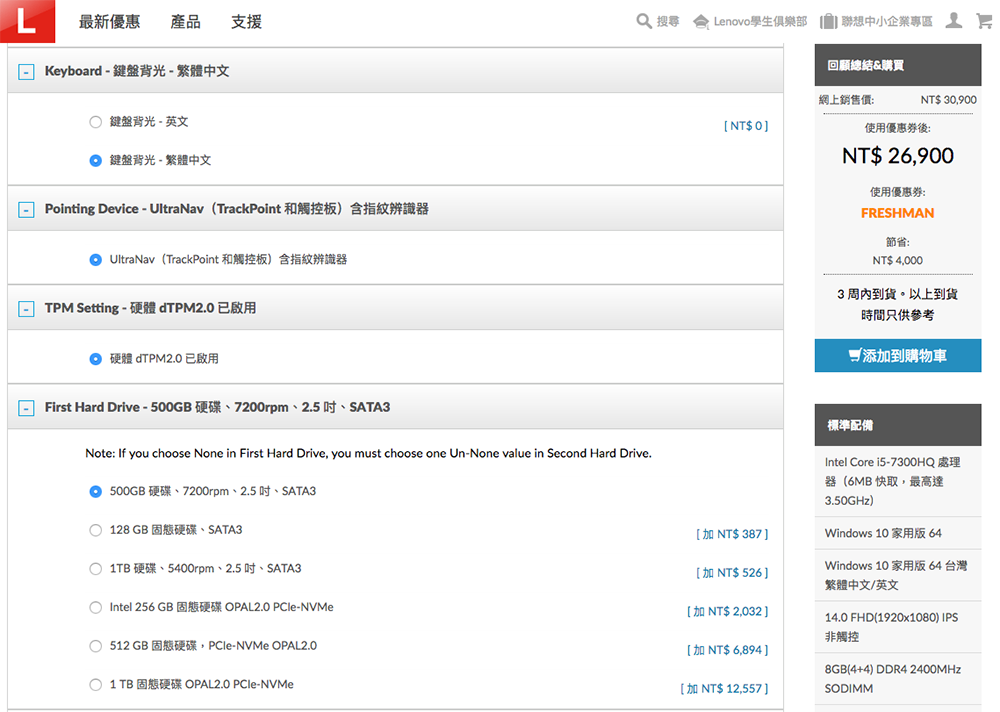Open the shopping cart icon
1000x712 pixels.
point(984,21)
